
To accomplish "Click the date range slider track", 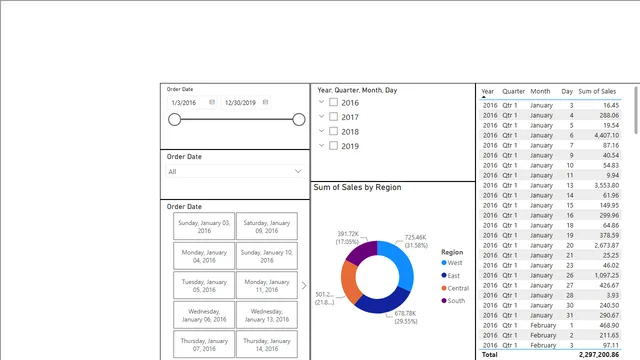I will point(237,120).
